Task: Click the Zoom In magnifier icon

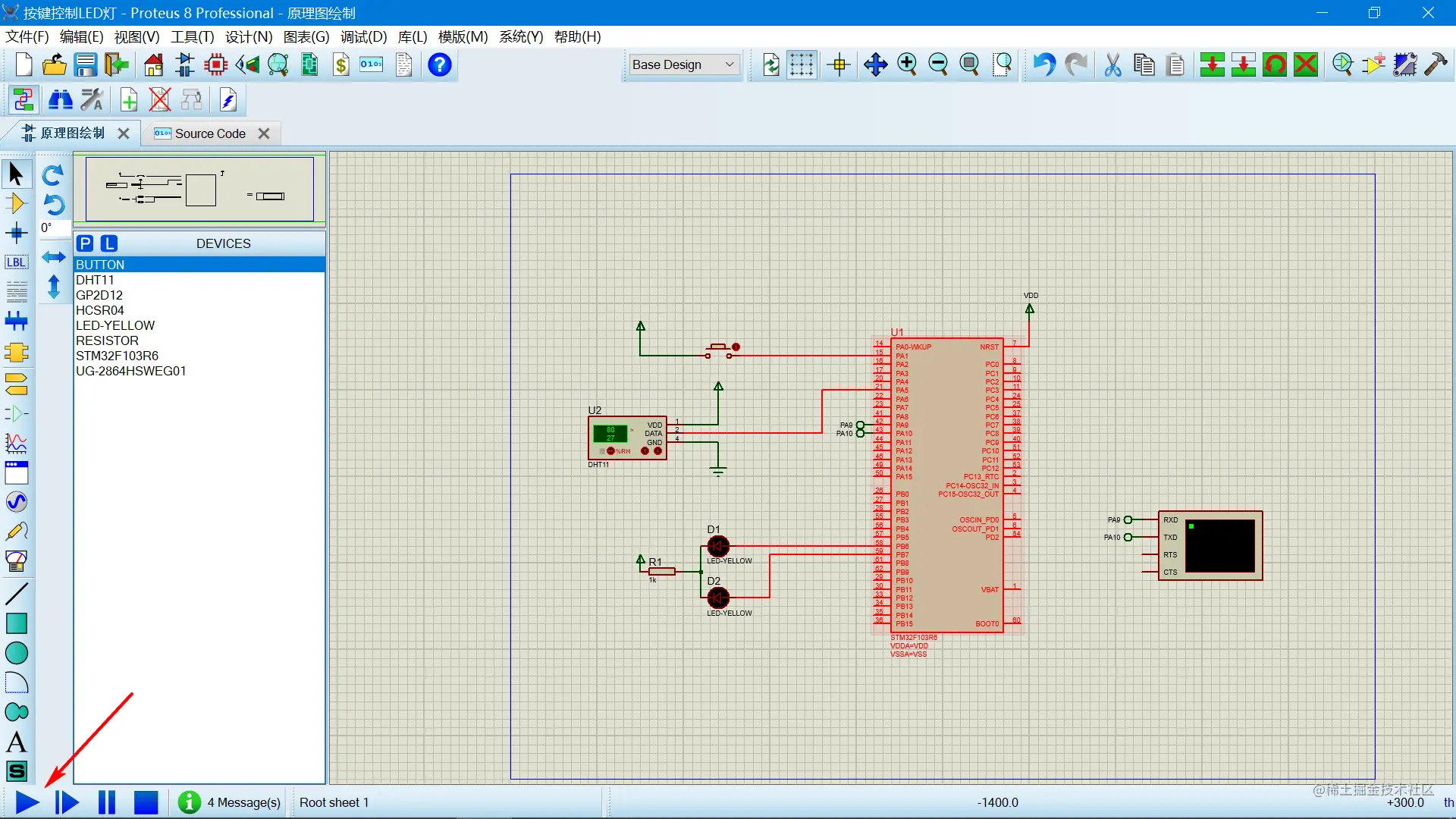Action: tap(907, 65)
